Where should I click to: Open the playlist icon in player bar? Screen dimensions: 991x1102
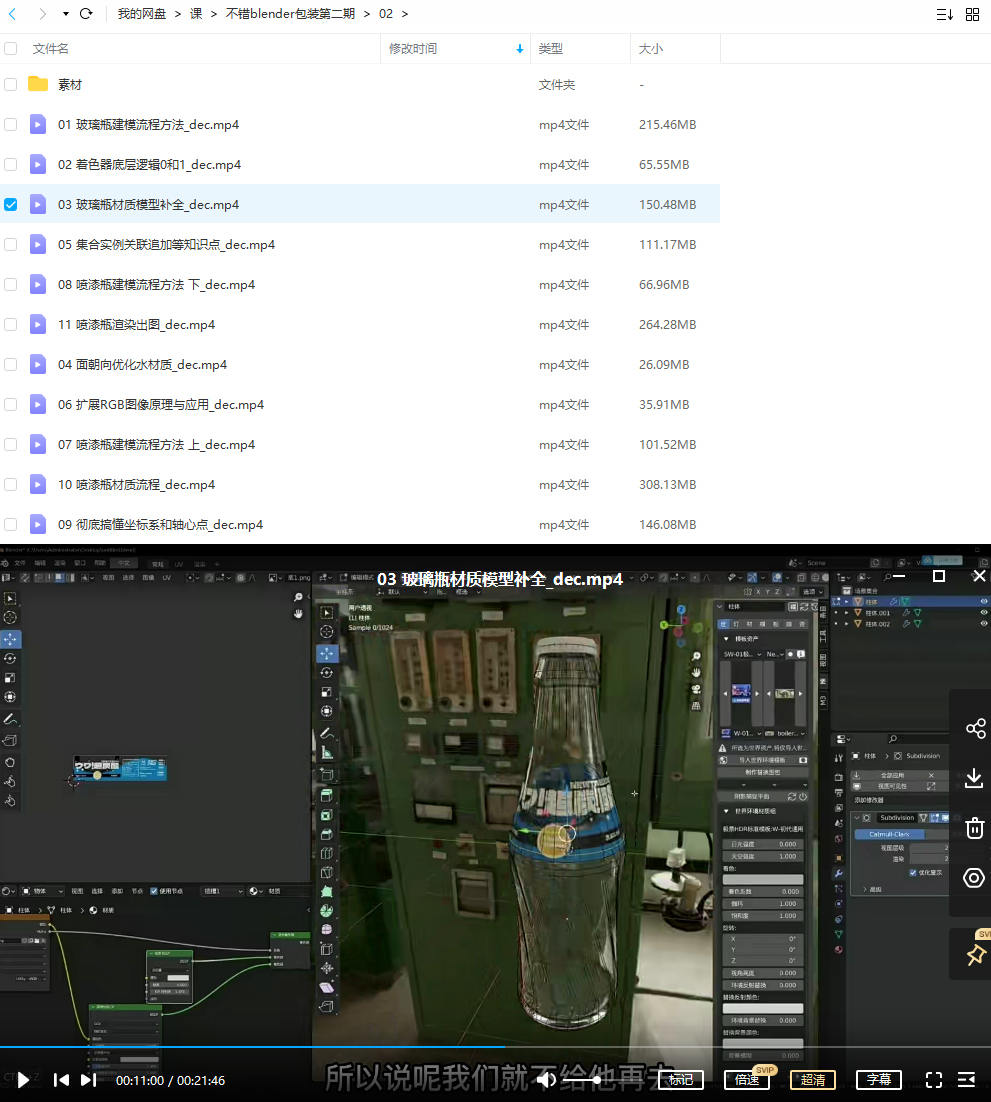(x=966, y=1080)
